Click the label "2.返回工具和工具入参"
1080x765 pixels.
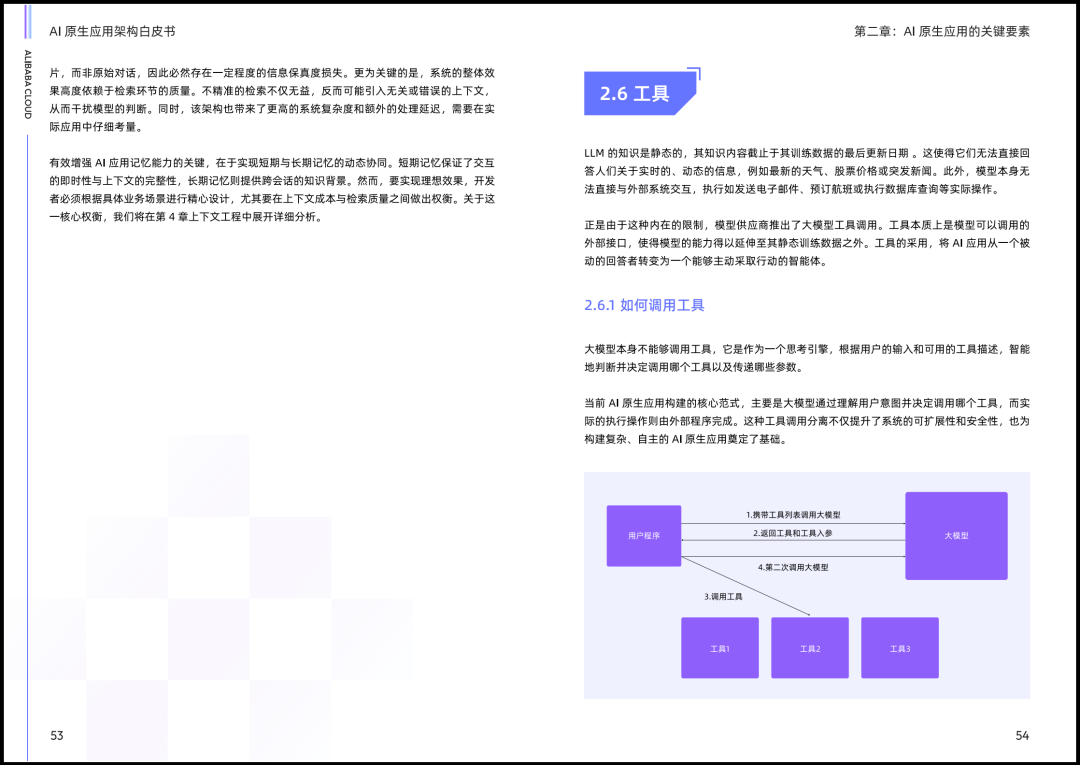(793, 533)
